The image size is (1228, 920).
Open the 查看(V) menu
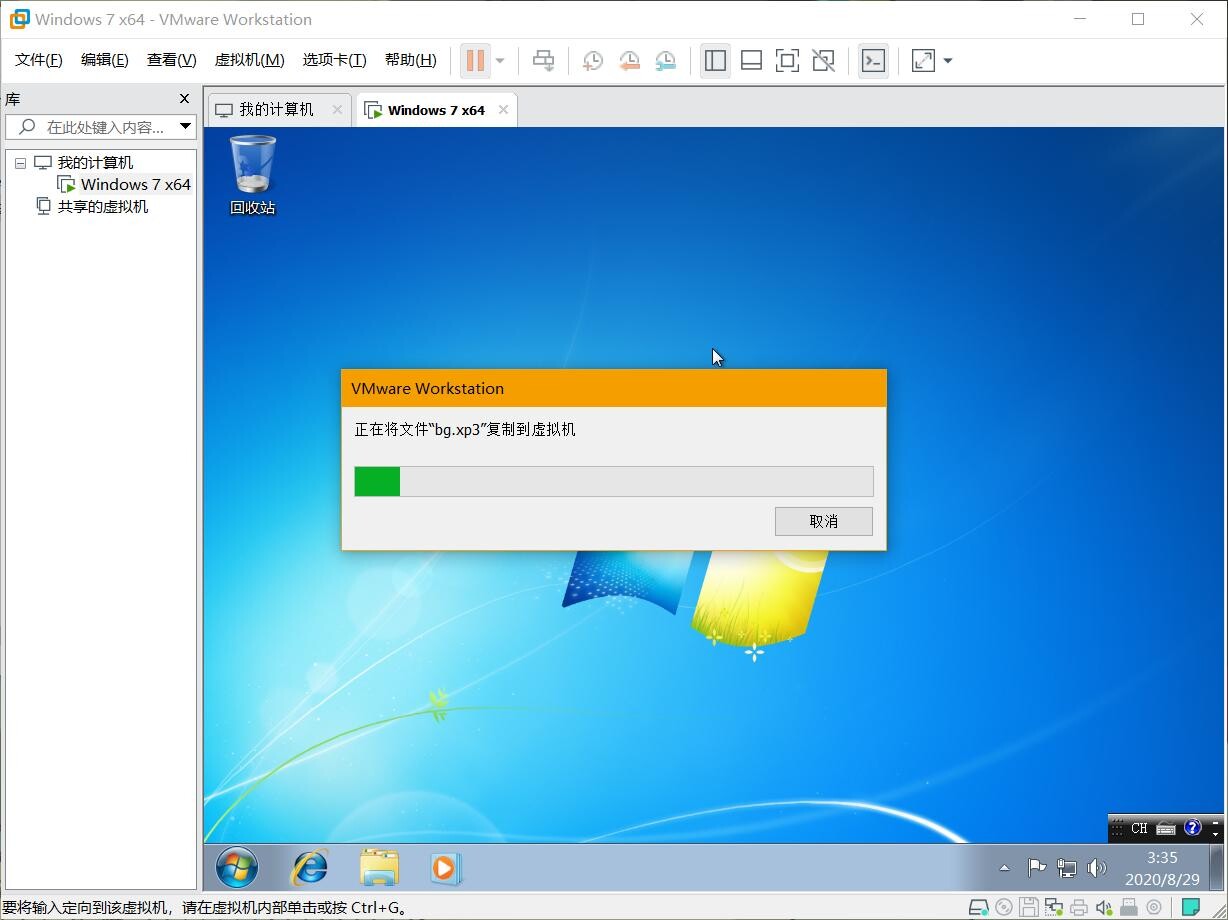(172, 60)
